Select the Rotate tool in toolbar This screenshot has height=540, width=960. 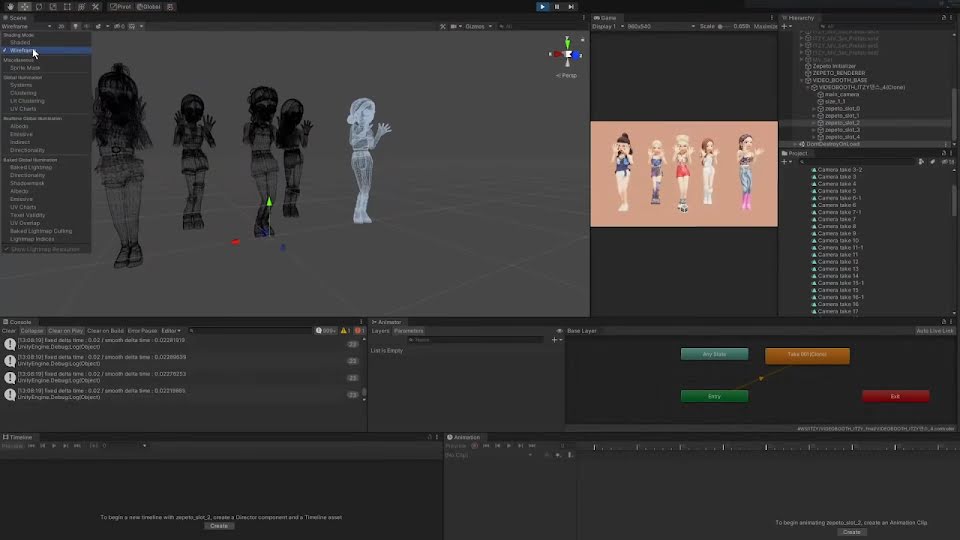pos(38,6)
